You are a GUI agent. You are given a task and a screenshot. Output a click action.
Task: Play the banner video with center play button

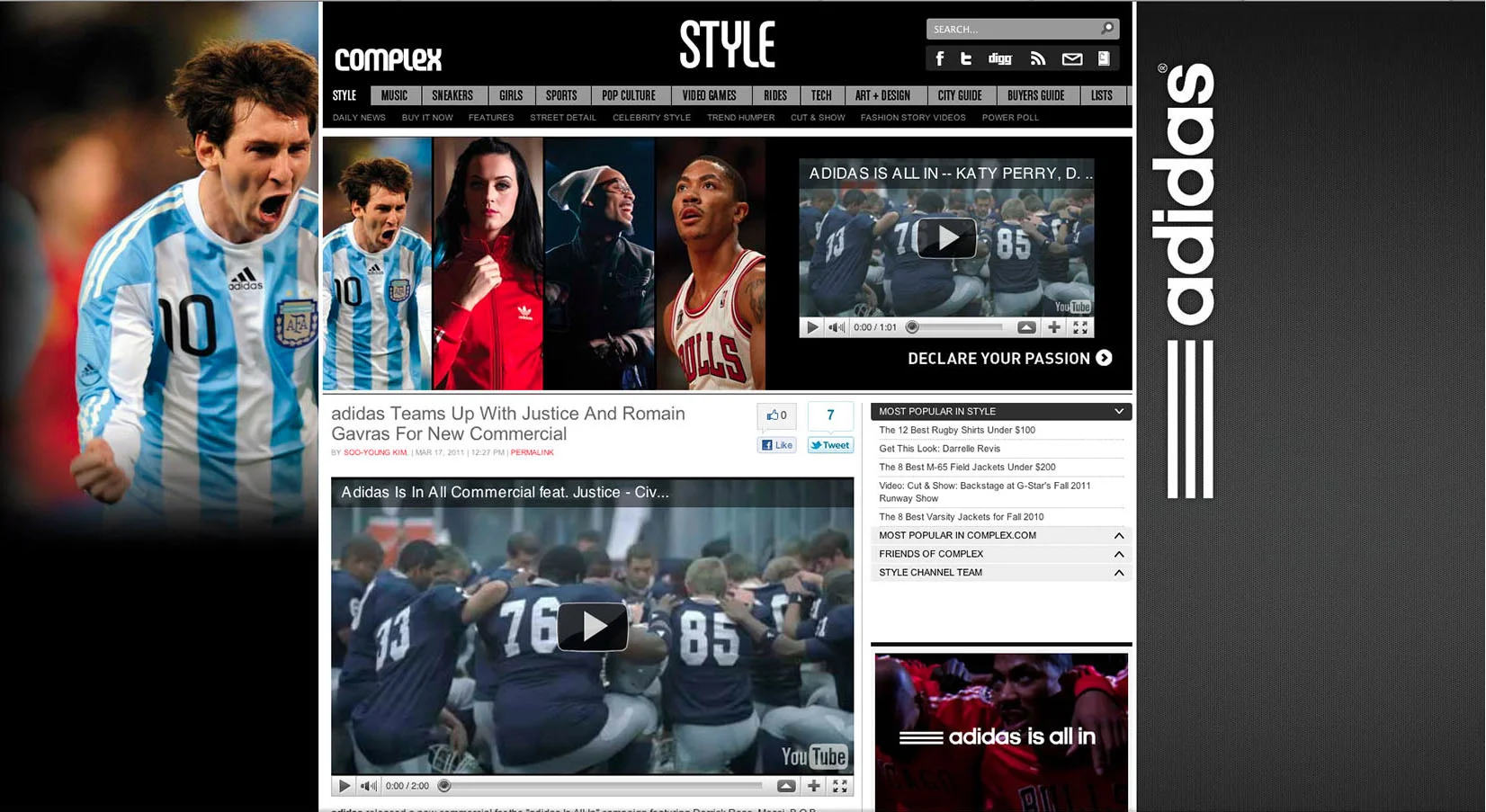click(x=946, y=237)
